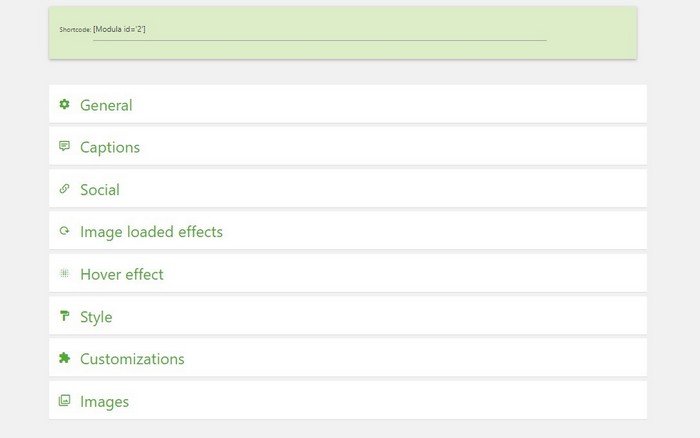Expand the Captions section heading
Viewport: 700px width, 438px height.
[110, 147]
